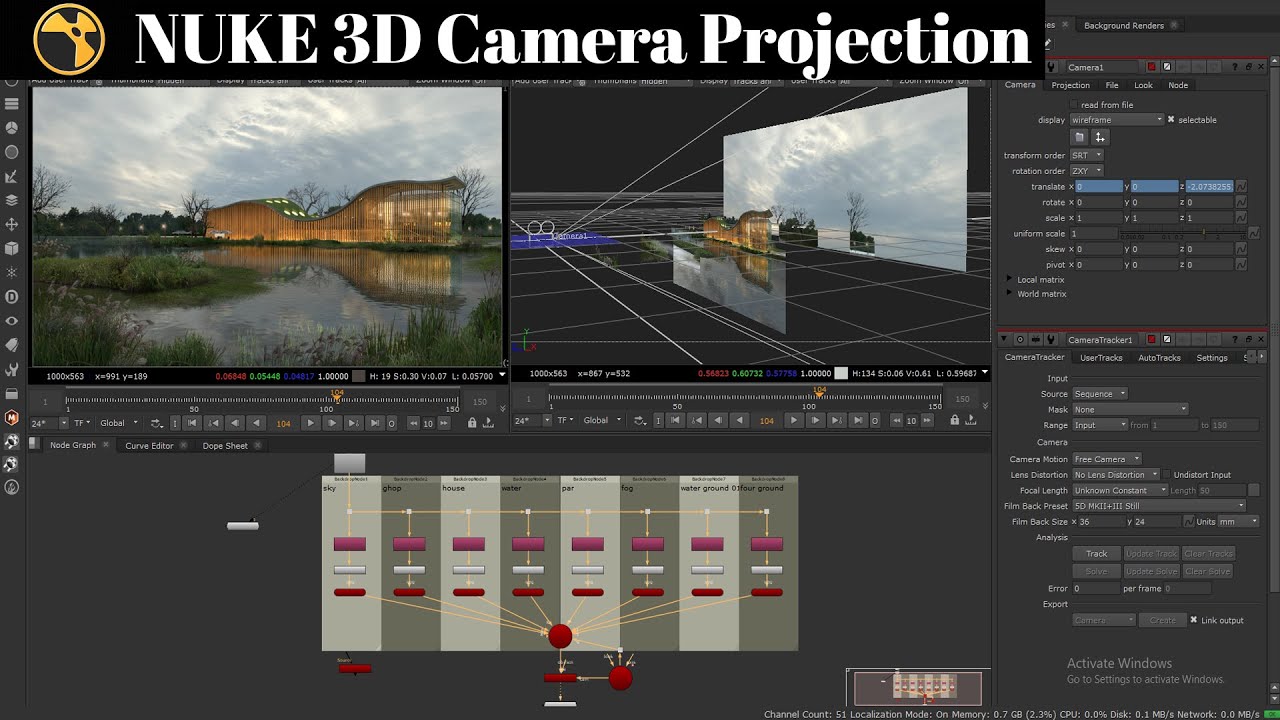Switch to the Look tab in Camera1

1143,85
